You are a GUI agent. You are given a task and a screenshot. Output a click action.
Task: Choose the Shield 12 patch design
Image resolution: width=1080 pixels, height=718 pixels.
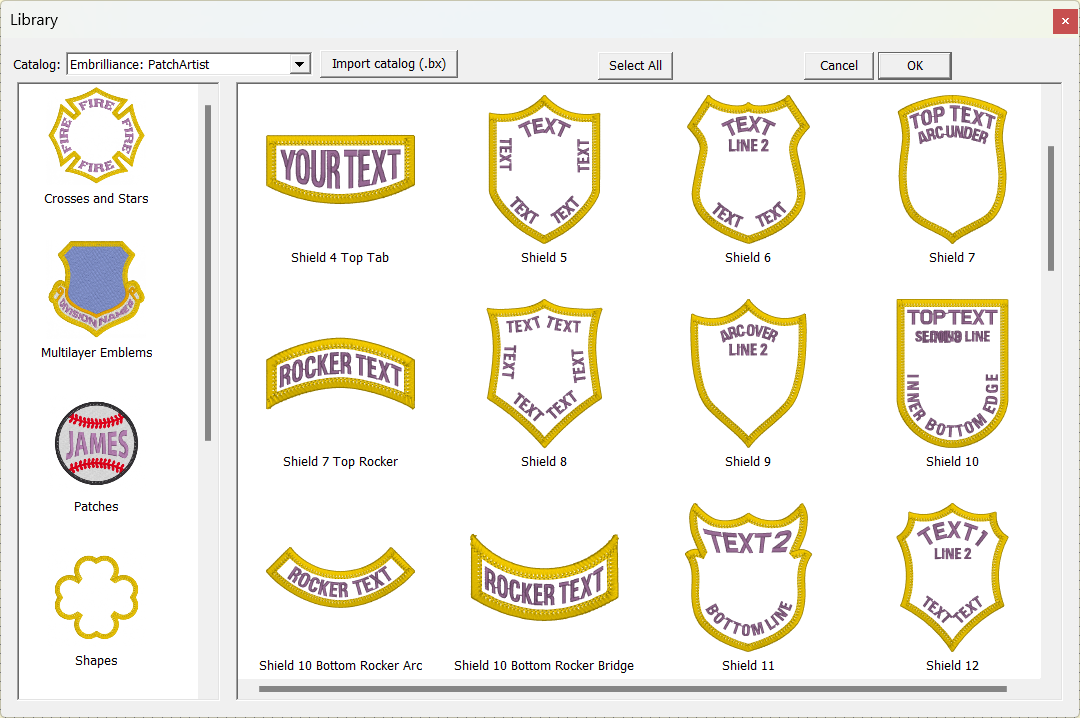[x=952, y=576]
